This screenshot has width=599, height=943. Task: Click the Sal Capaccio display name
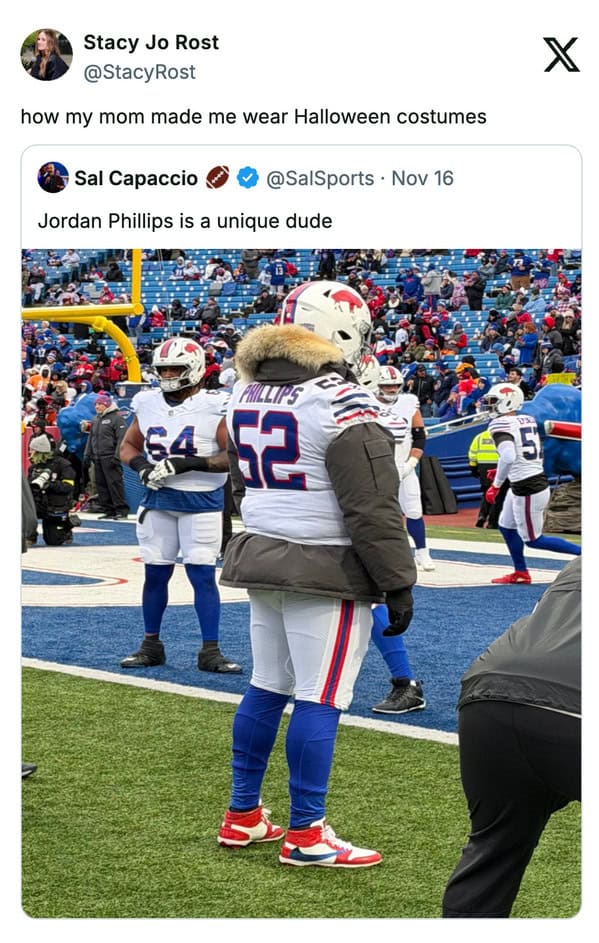tap(136, 178)
